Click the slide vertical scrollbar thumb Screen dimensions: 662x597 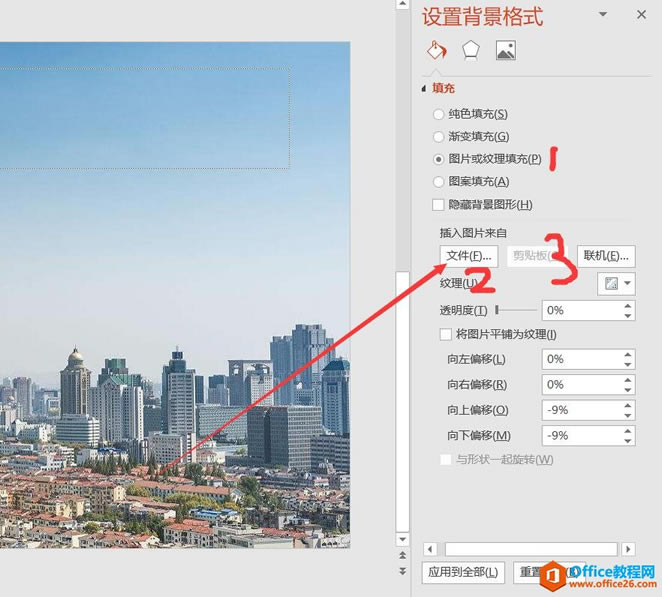pyautogui.click(x=403, y=401)
